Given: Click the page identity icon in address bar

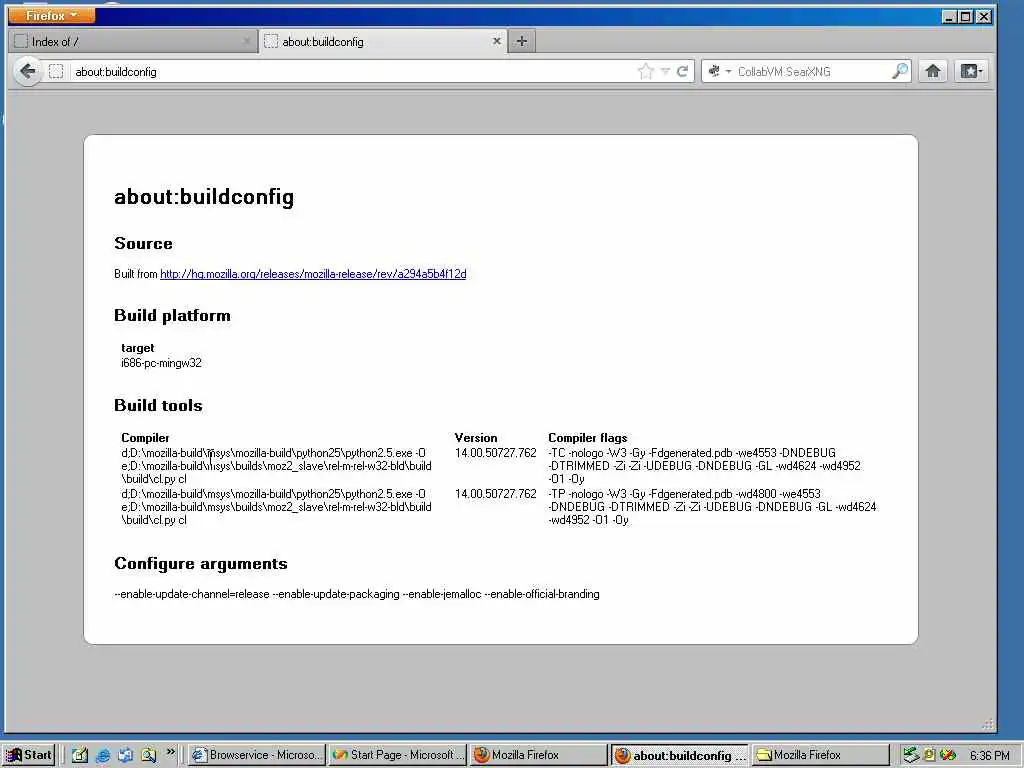Looking at the screenshot, I should [56, 71].
